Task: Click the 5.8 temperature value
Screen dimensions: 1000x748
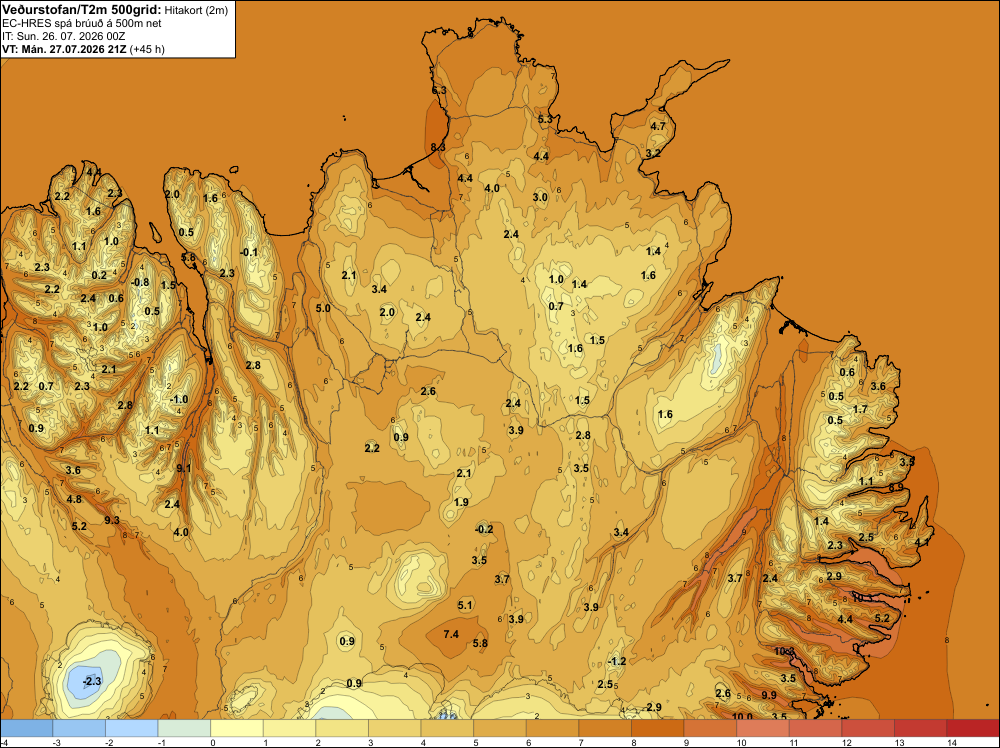Action: [480, 643]
